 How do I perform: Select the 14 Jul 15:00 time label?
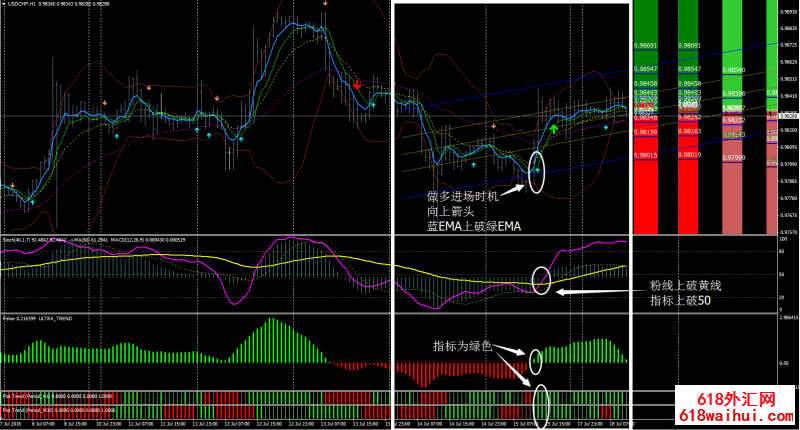(462, 424)
